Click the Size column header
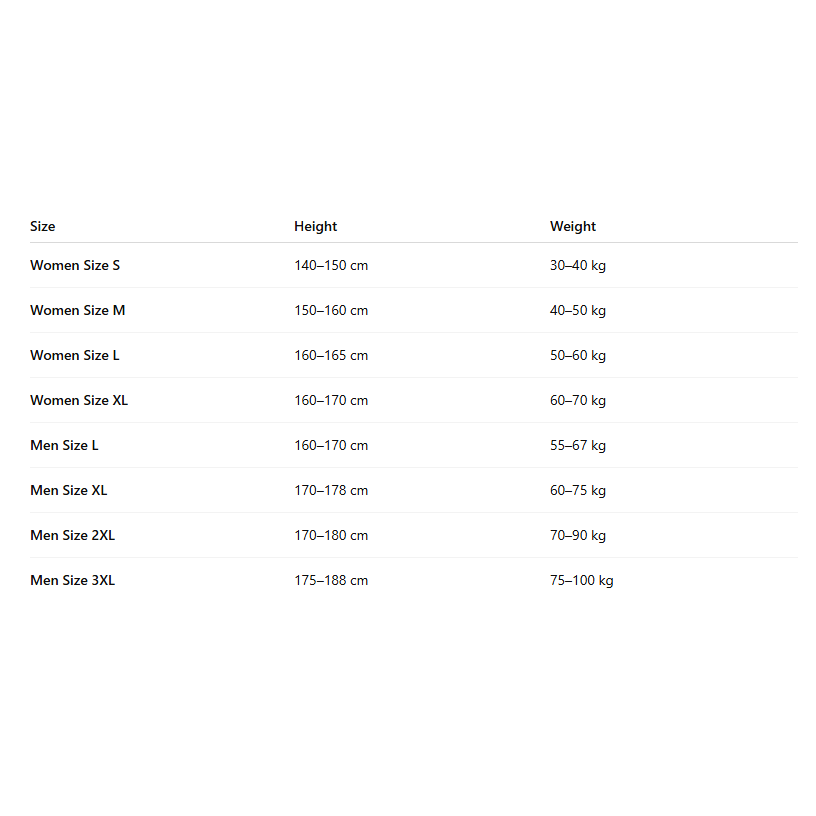This screenshot has height=816, width=816. pos(43,227)
